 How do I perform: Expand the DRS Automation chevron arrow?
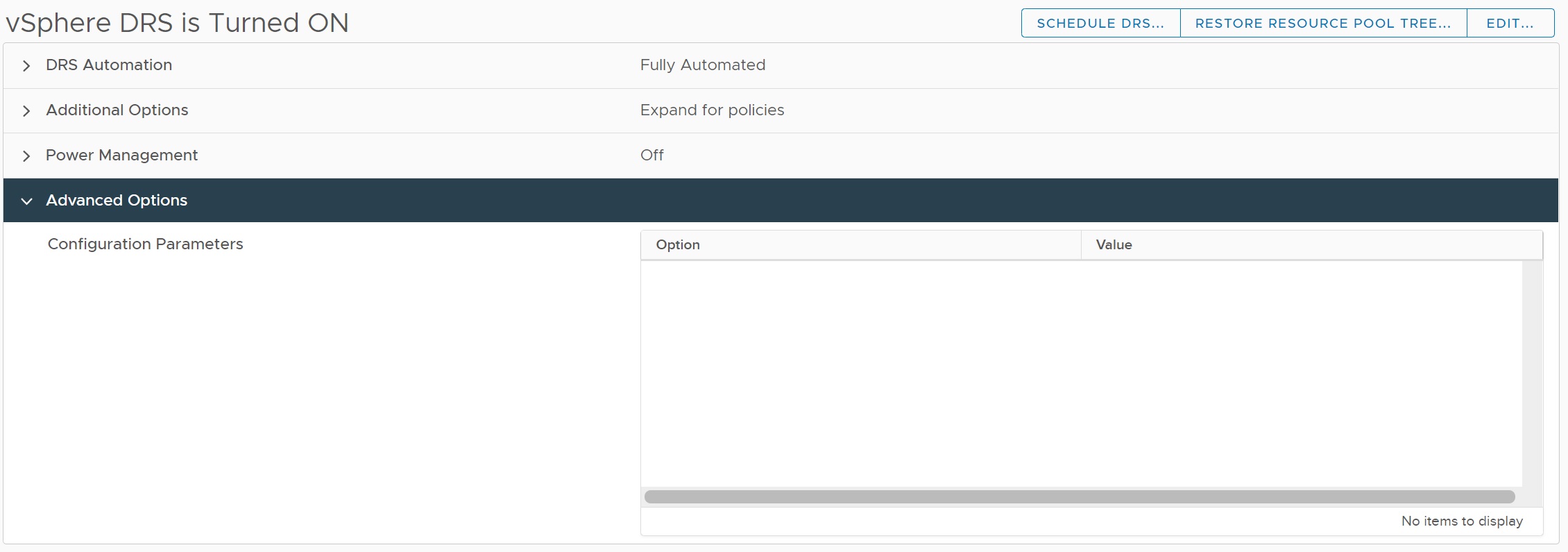coord(26,66)
